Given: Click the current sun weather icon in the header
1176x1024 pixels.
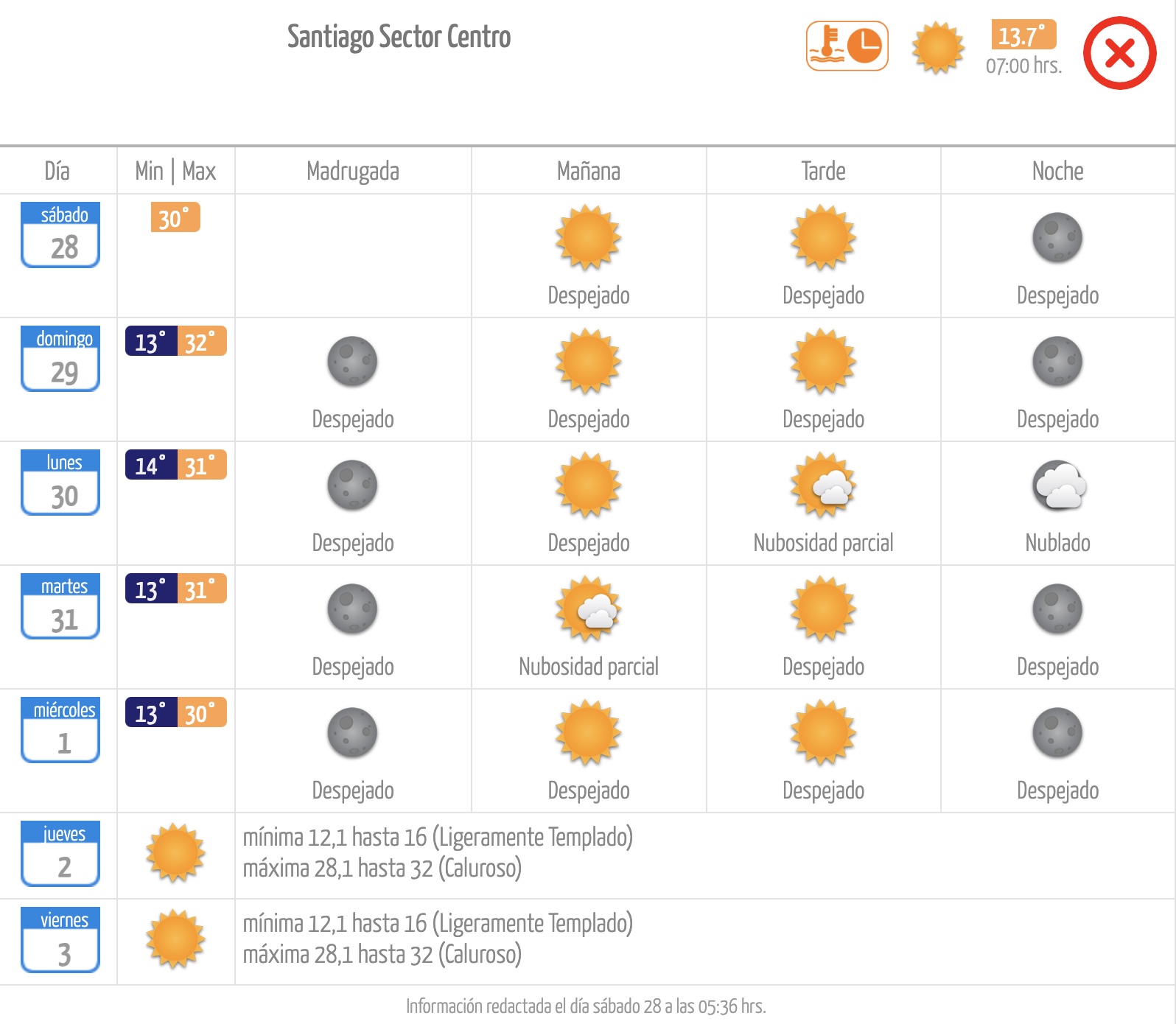Looking at the screenshot, I should coord(938,48).
